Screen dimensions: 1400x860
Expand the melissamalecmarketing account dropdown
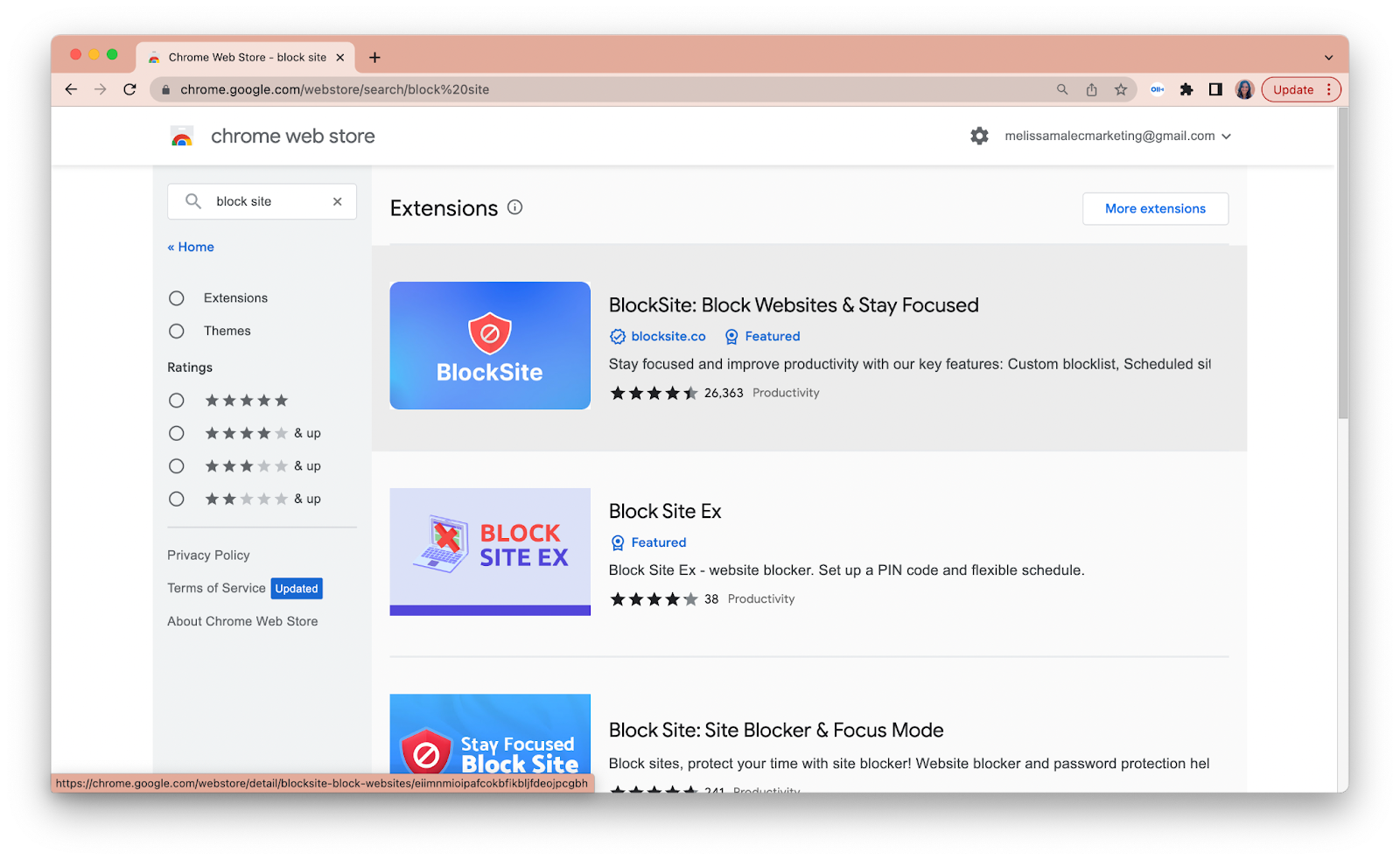pyautogui.click(x=1118, y=136)
